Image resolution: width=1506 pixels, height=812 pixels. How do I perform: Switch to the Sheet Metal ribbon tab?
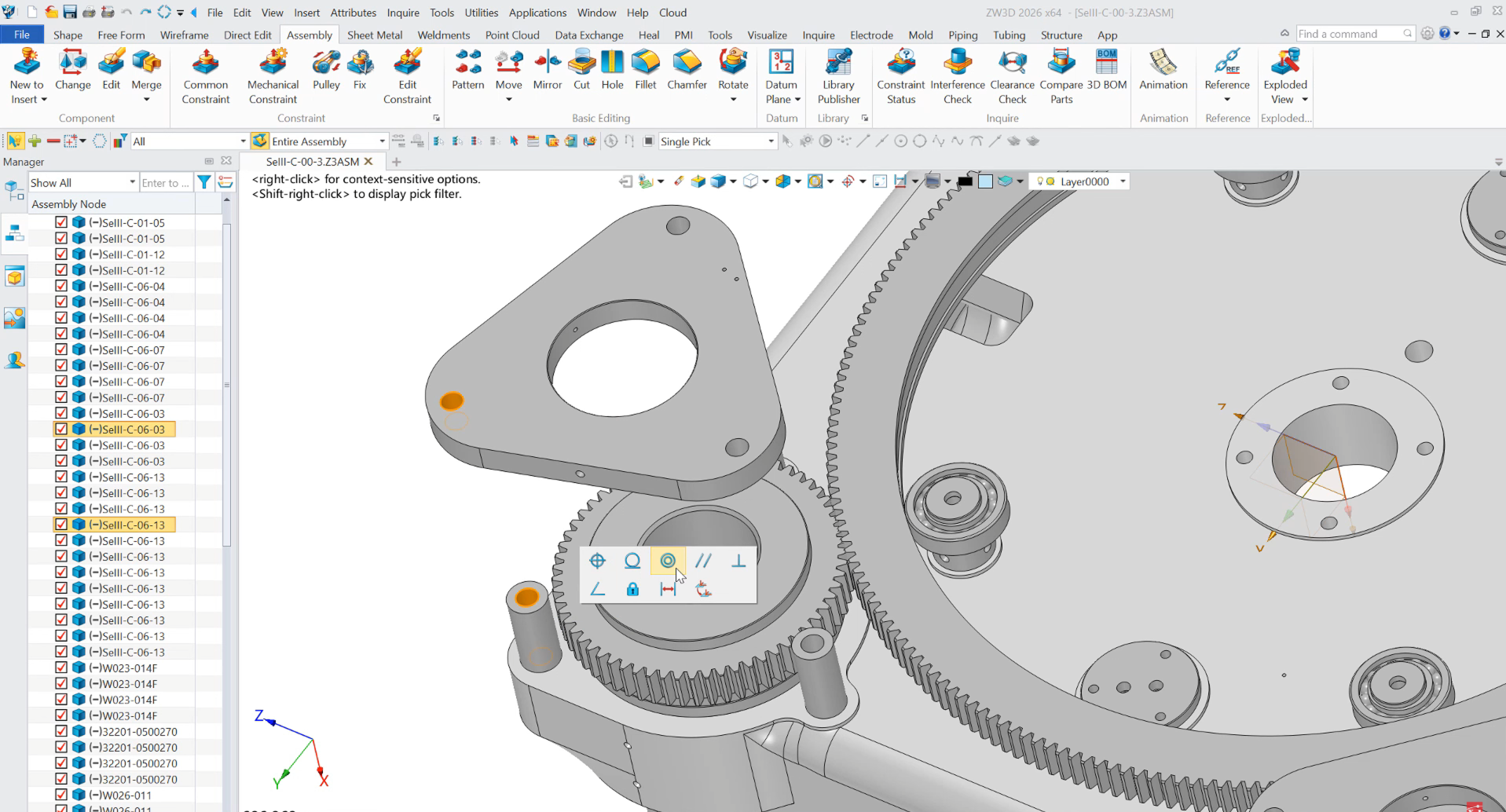(x=375, y=35)
